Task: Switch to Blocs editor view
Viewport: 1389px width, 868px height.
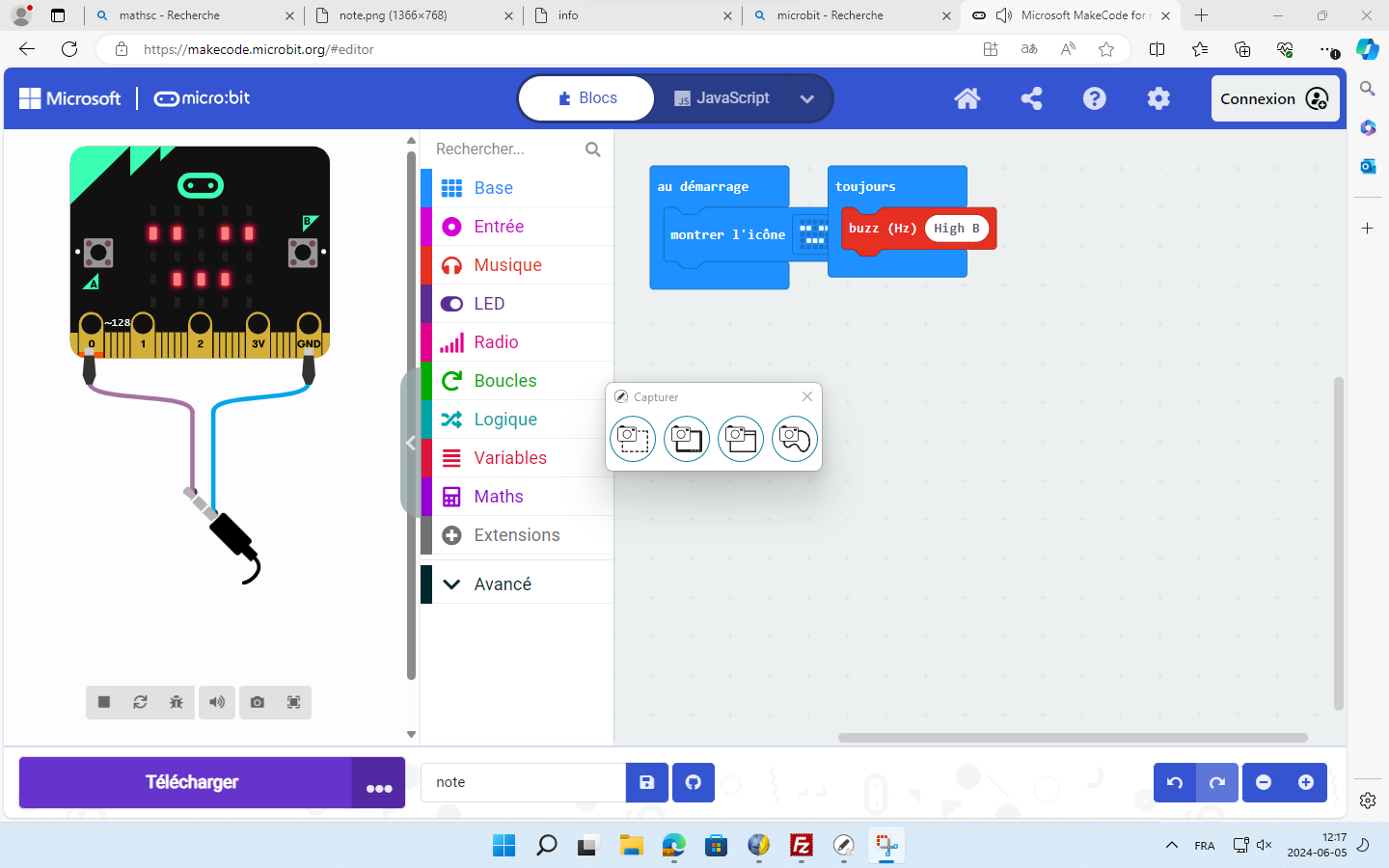Action: (x=586, y=98)
